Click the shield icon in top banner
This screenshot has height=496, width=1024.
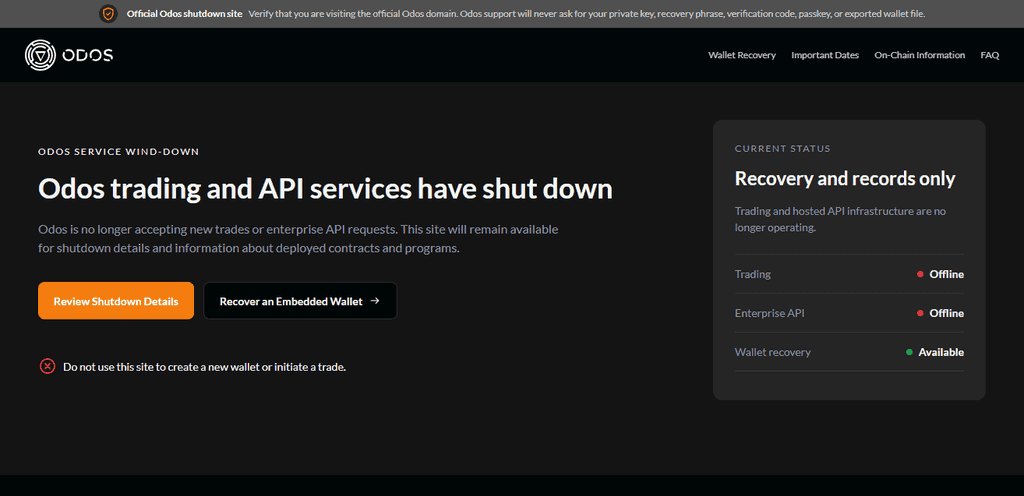click(x=108, y=14)
